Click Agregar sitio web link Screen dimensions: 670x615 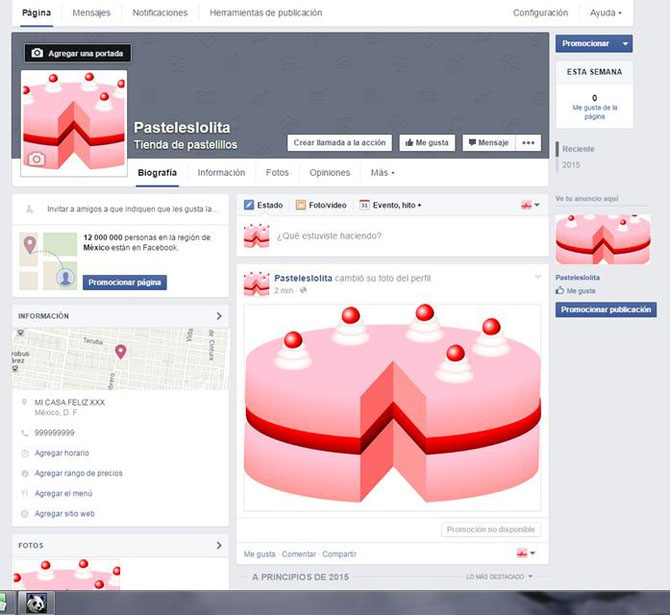65,514
